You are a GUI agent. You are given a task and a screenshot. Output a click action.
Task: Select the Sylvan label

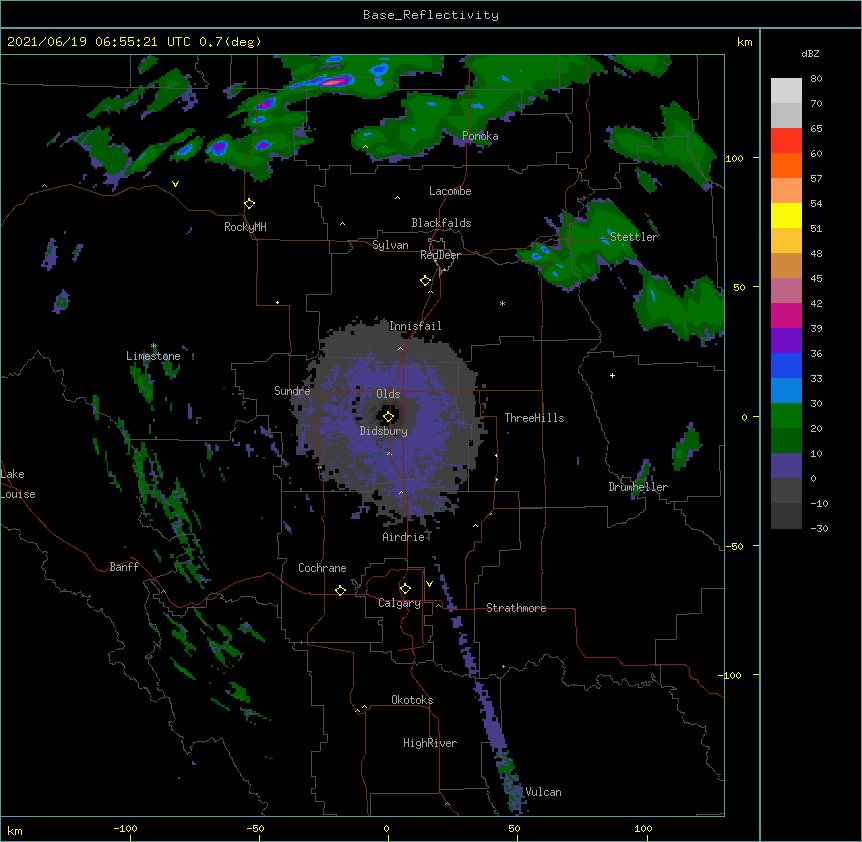pos(390,245)
